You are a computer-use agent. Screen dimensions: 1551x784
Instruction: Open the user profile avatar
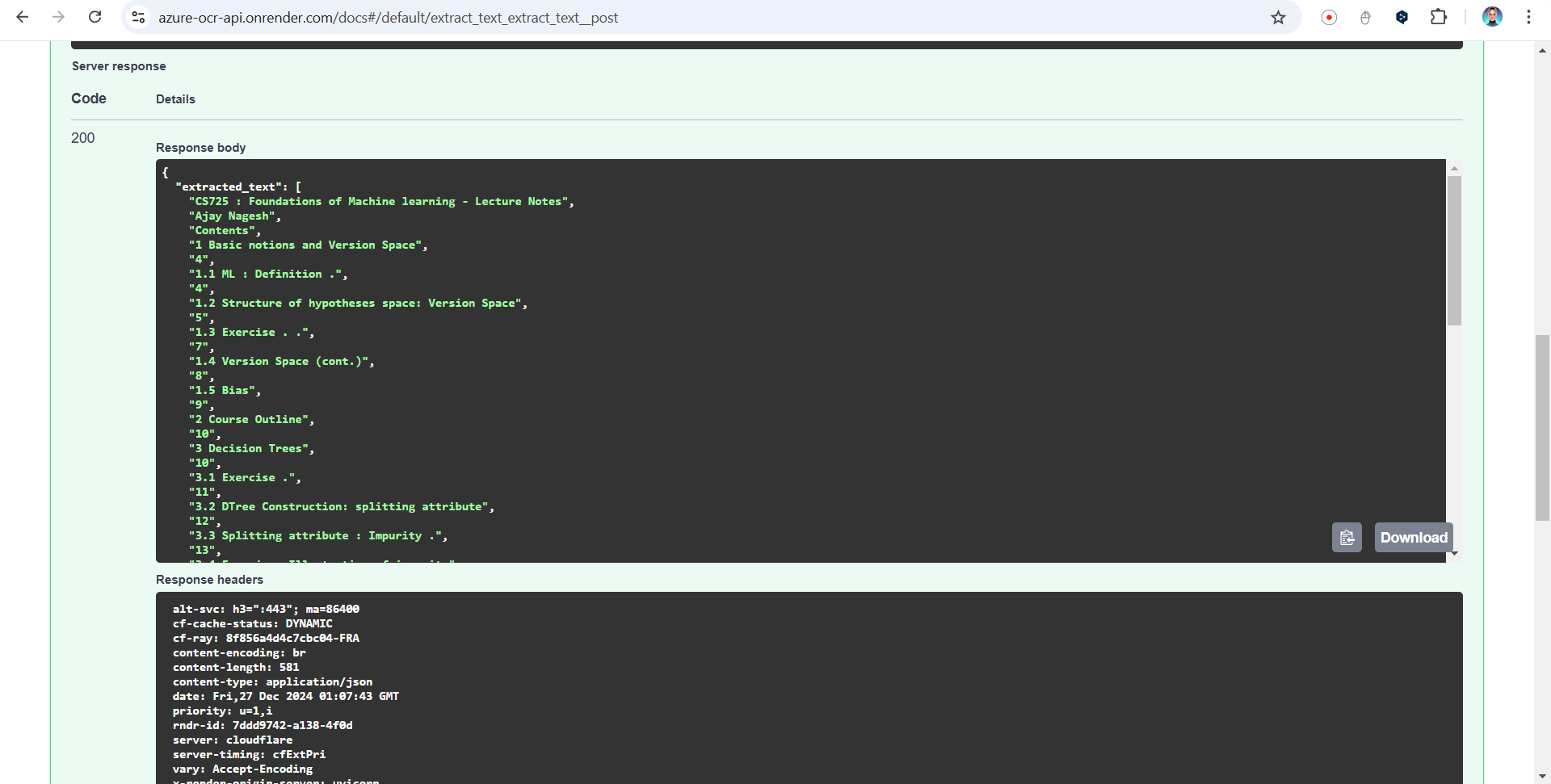tap(1492, 18)
